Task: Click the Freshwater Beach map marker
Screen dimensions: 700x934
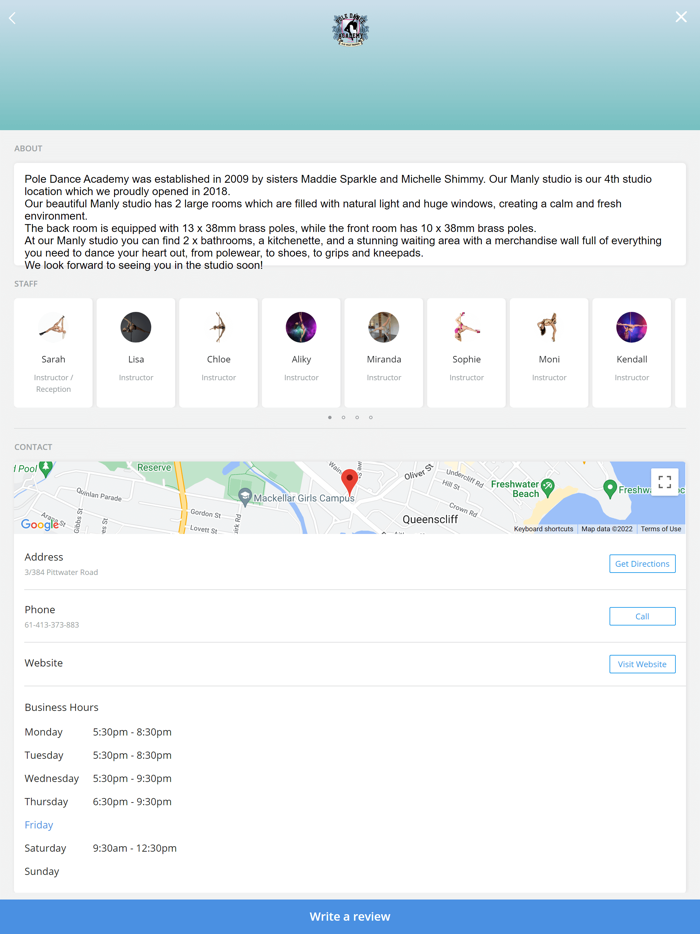Action: coord(547,487)
